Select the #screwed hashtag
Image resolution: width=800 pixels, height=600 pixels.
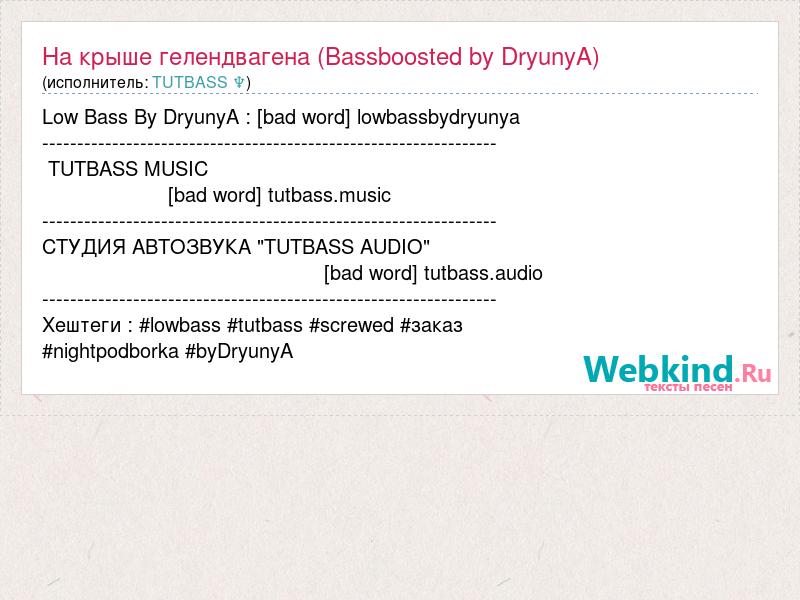coord(352,325)
